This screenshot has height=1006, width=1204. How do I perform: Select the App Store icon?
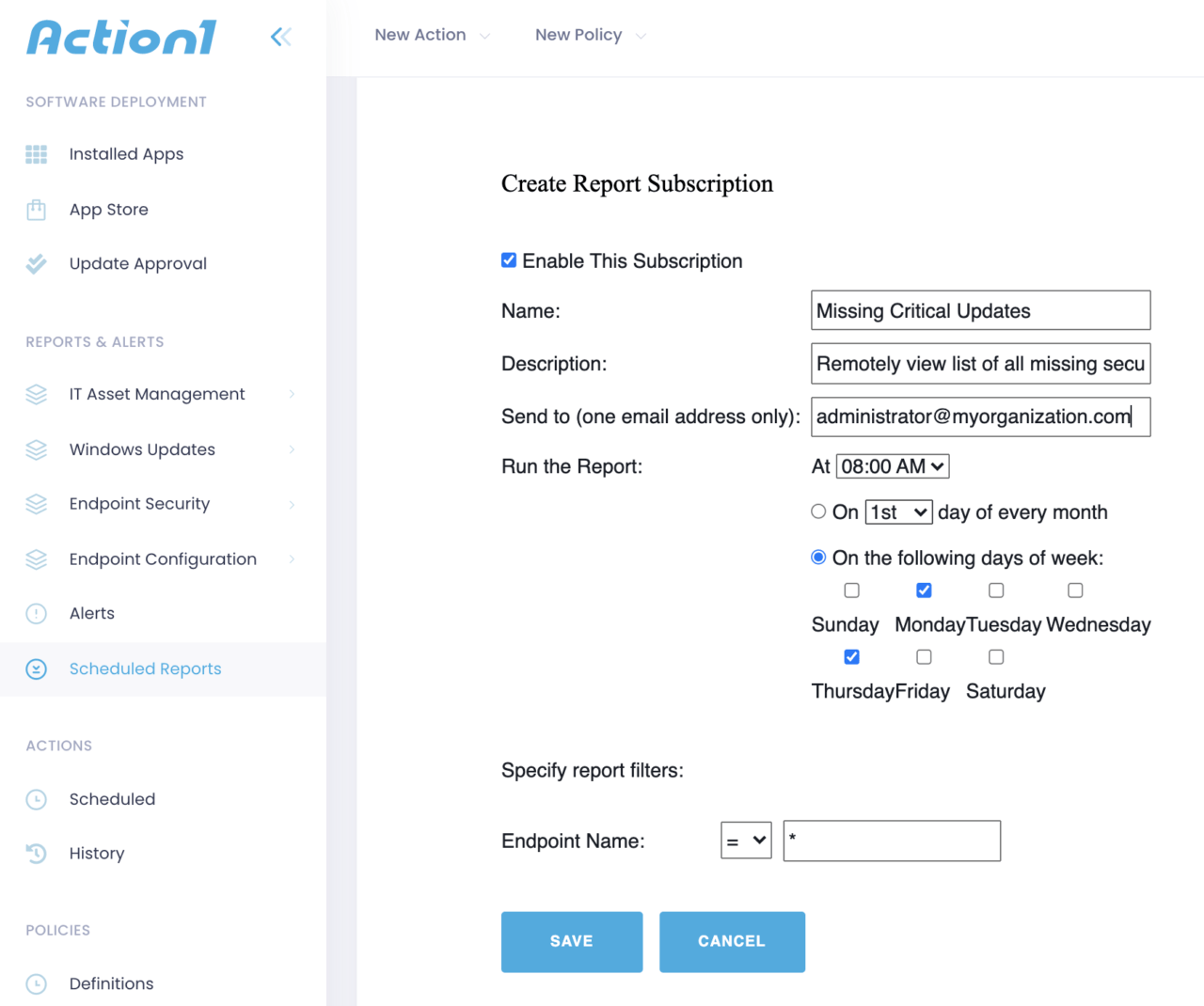tap(36, 210)
